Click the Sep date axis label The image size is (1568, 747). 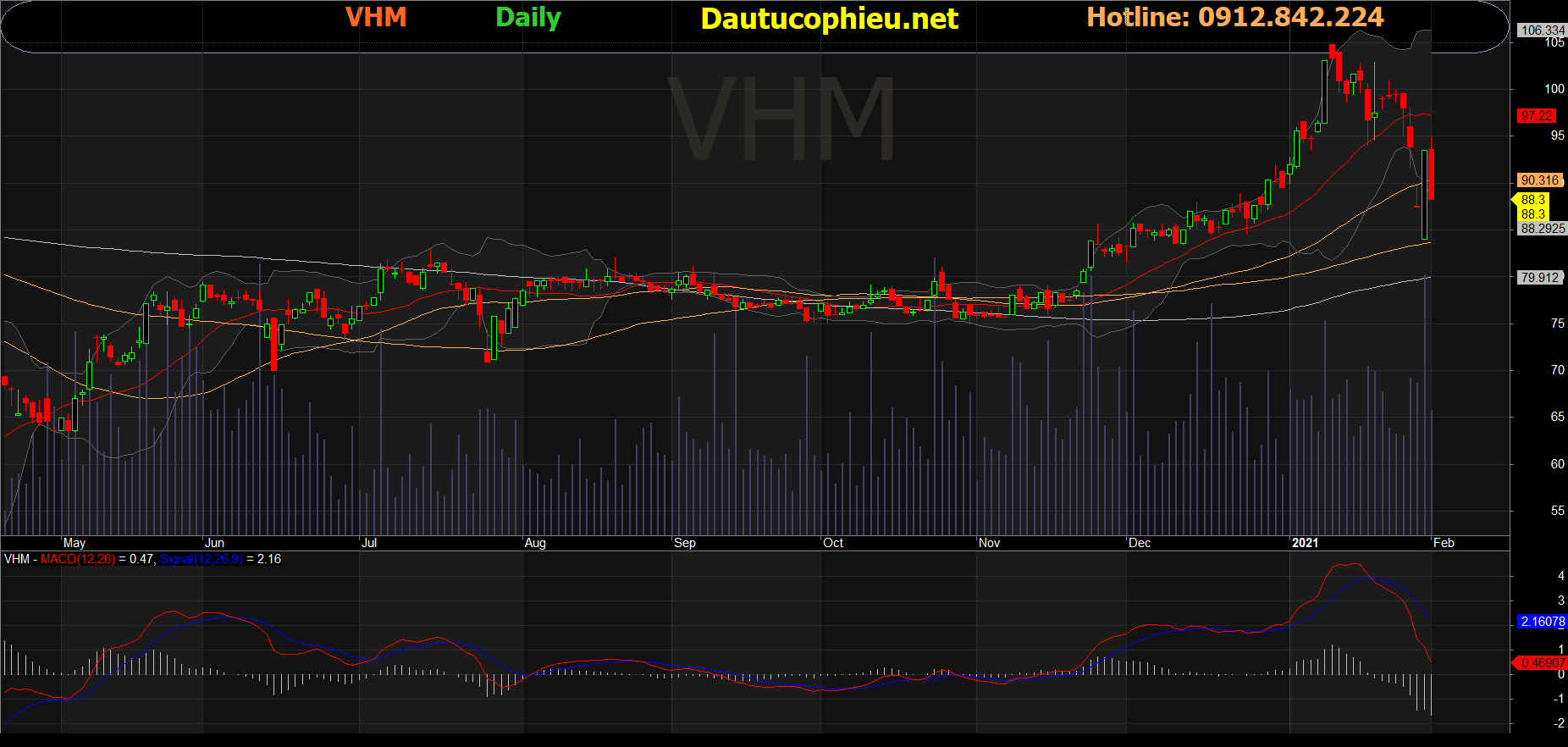coord(685,543)
